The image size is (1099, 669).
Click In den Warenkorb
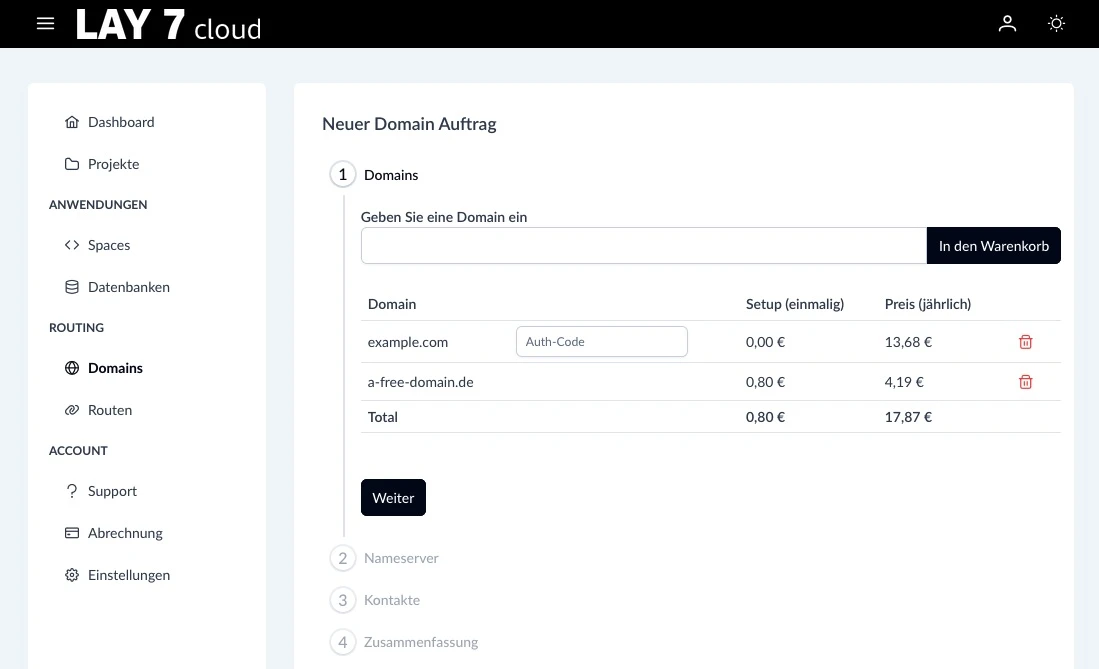tap(993, 245)
